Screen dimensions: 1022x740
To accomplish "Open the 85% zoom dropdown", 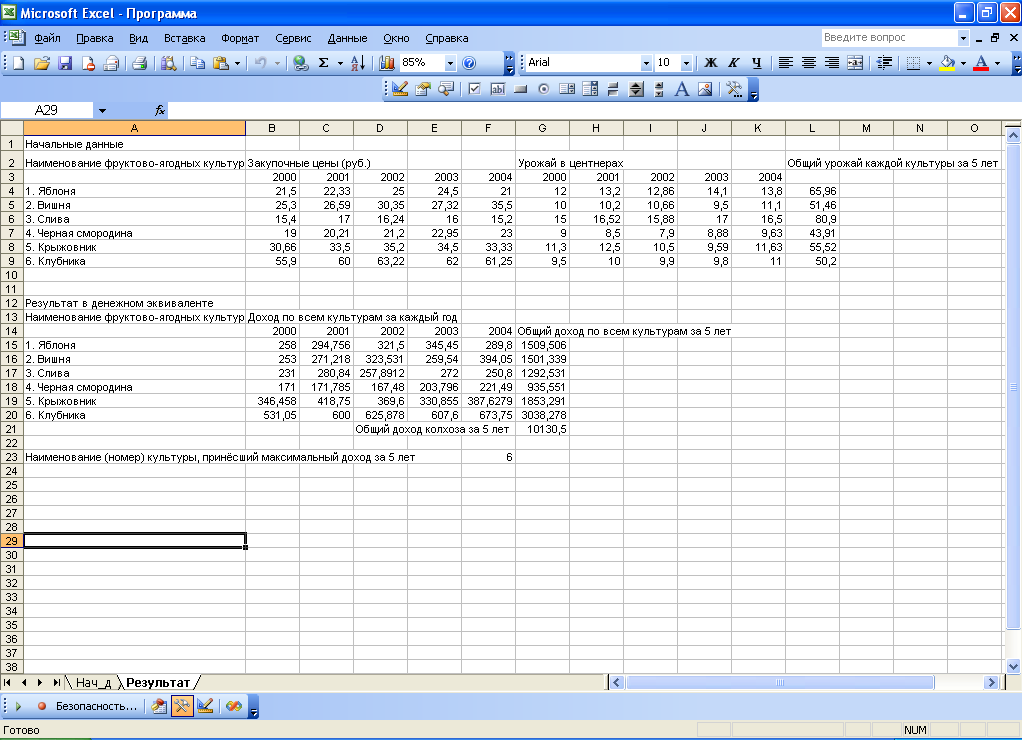I will tap(450, 63).
